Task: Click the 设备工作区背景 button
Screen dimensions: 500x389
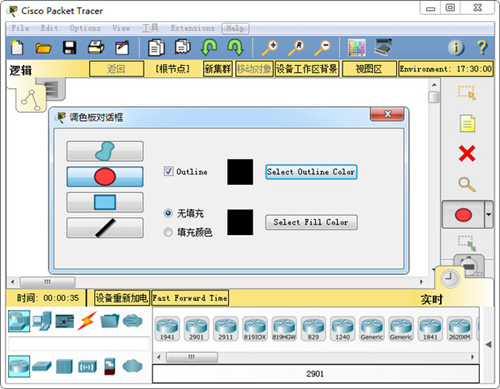Action: click(307, 69)
